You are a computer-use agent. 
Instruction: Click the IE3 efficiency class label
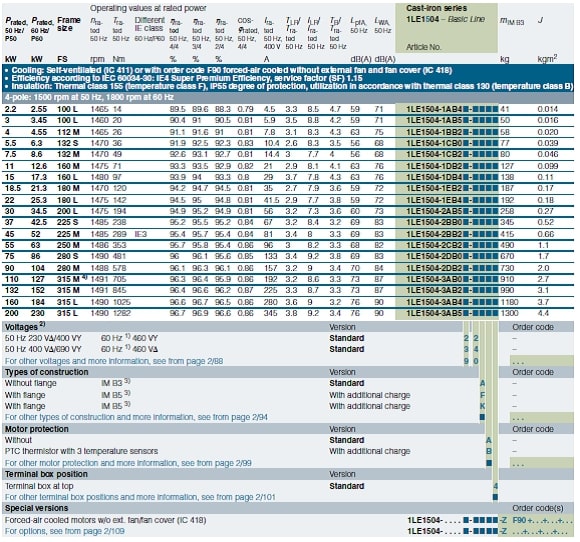coord(141,234)
